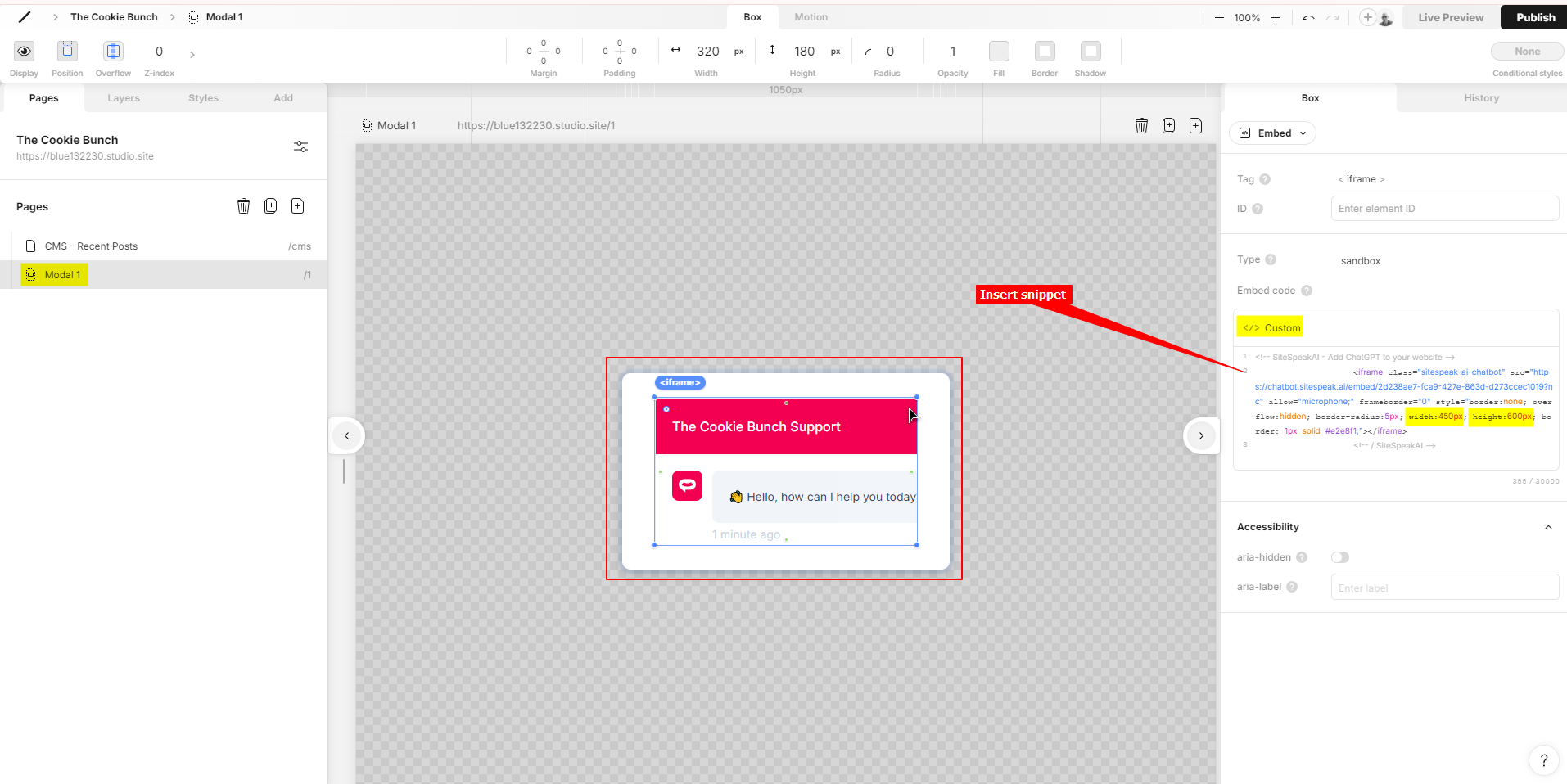
Task: Duplicate Modal 1 from canvas header
Action: 1169,125
